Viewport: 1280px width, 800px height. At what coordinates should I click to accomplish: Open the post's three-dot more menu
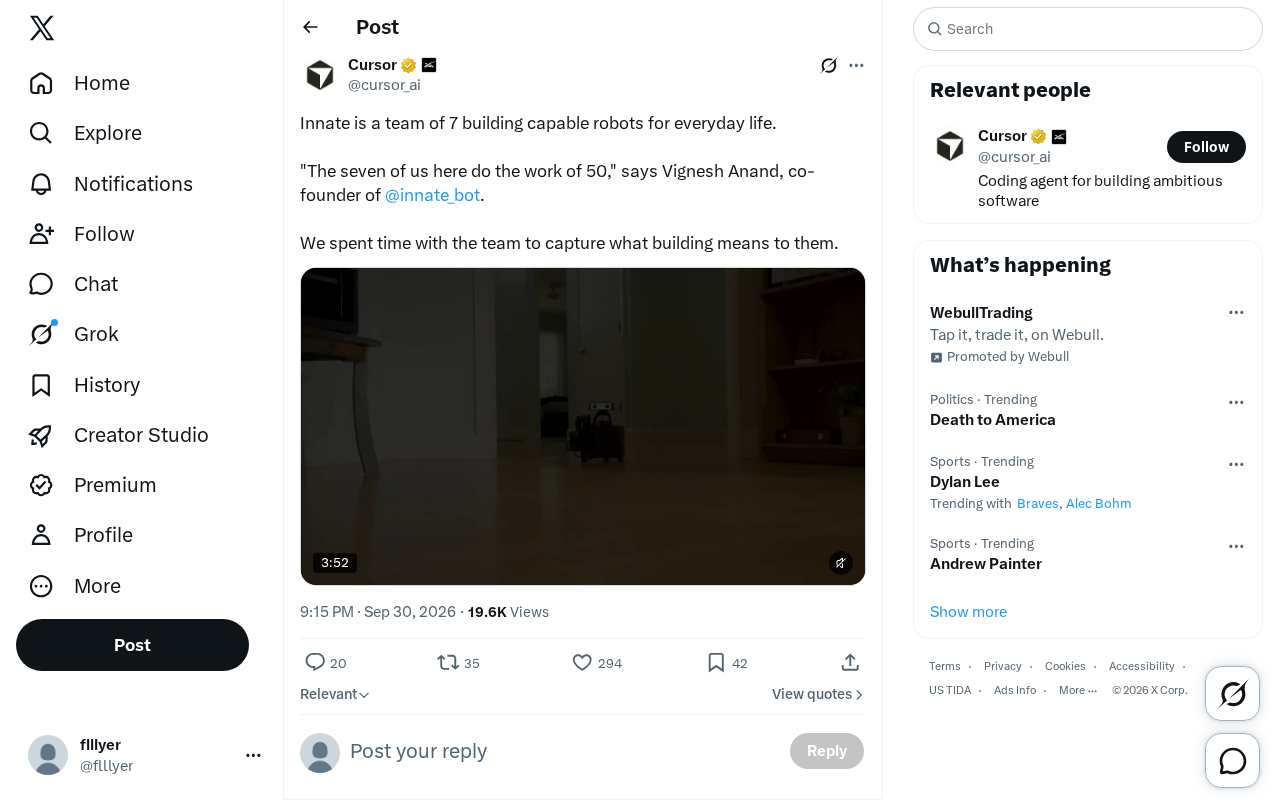(856, 65)
